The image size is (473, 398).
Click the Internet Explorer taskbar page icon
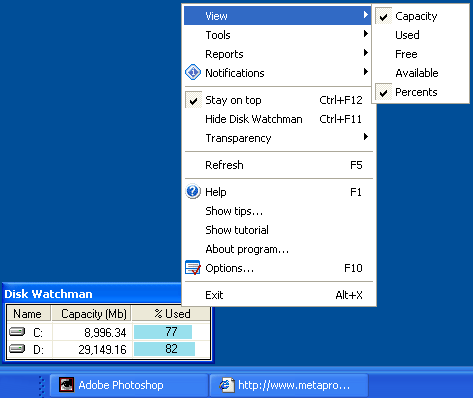click(x=226, y=385)
